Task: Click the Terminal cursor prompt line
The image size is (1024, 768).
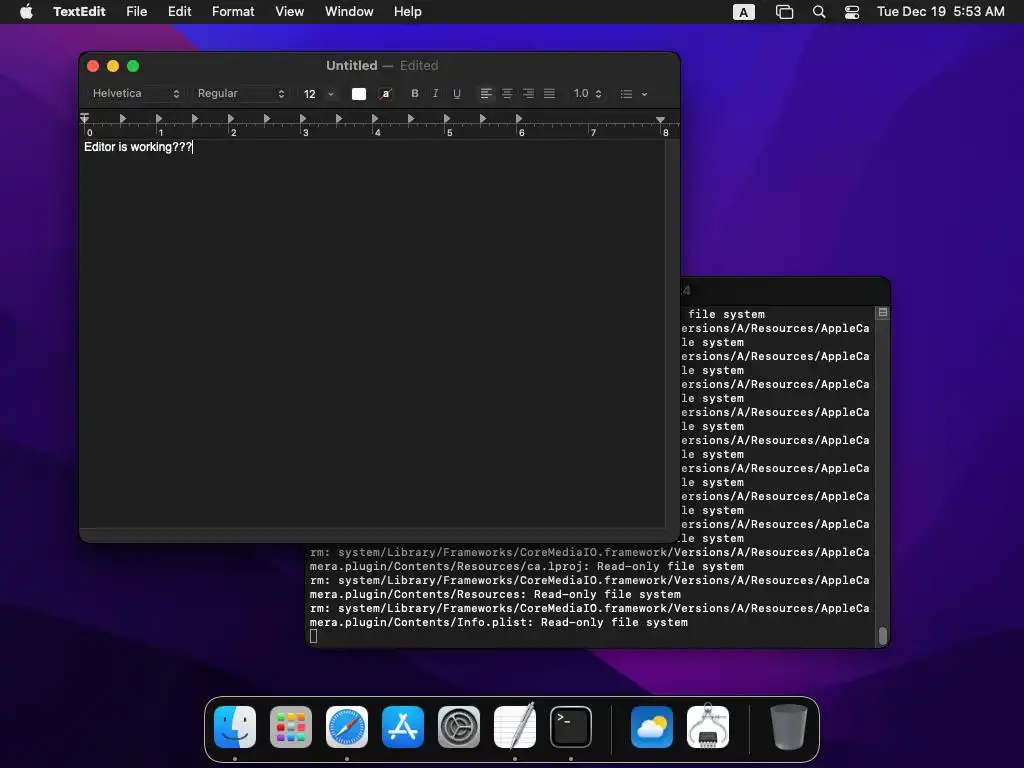Action: pyautogui.click(x=313, y=636)
